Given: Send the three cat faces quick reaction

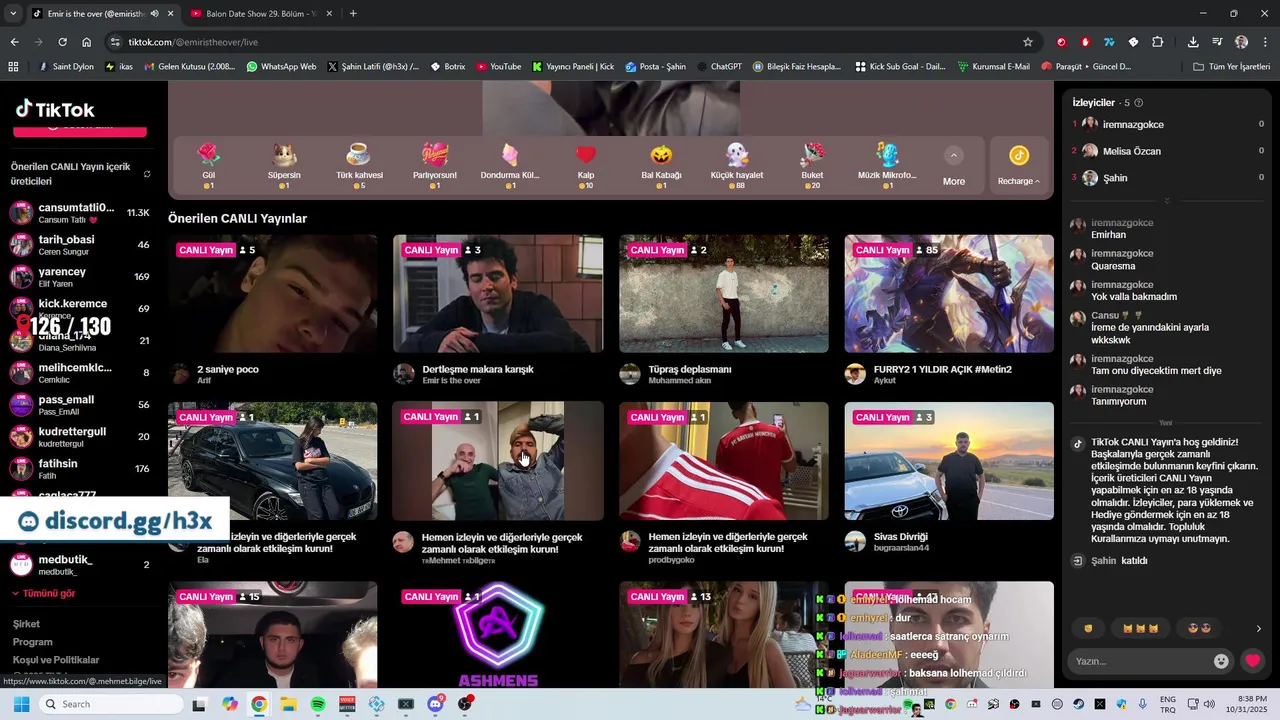Looking at the screenshot, I should 1141,628.
